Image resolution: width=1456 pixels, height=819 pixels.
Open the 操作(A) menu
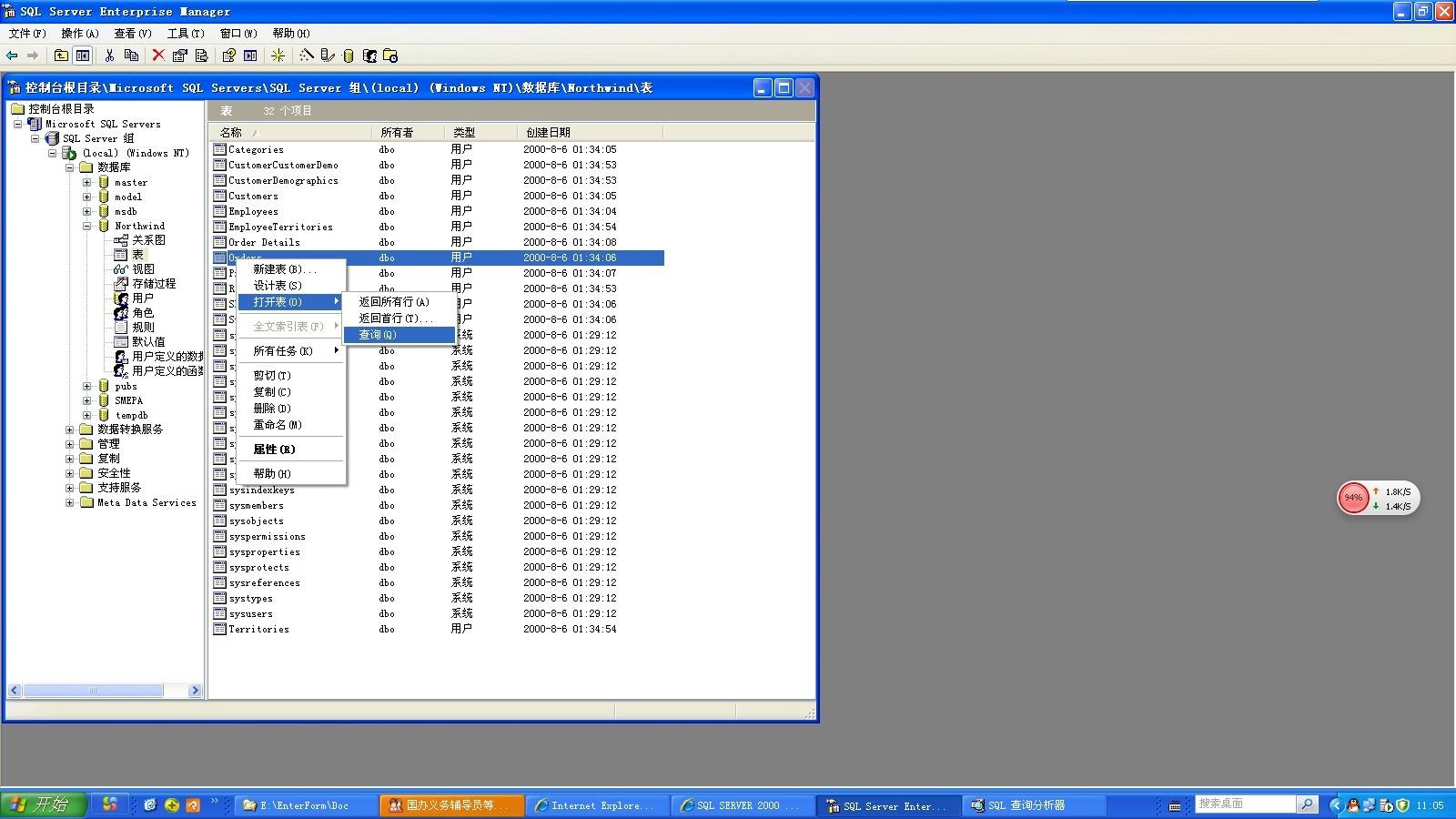tap(80, 34)
